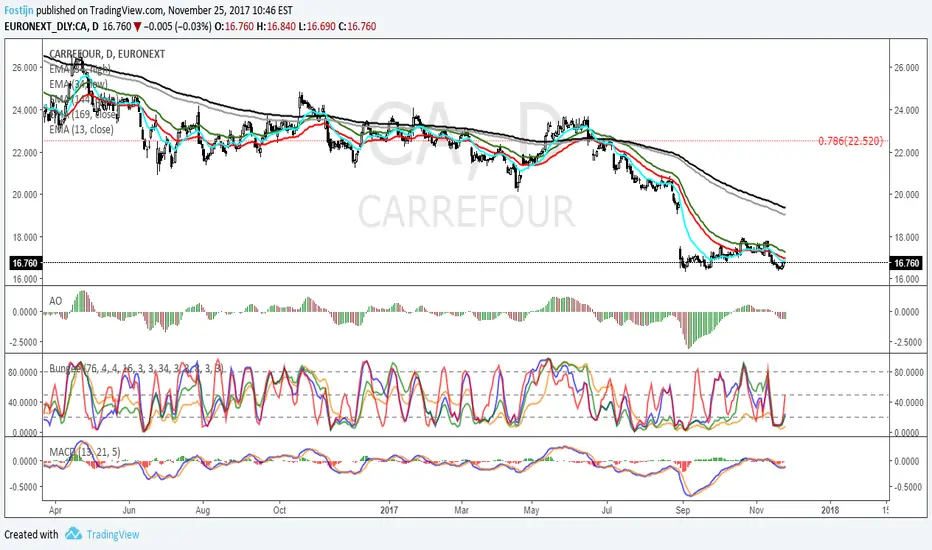Click 26.000 on the left price scale
This screenshot has width=932, height=550.
pyautogui.click(x=24, y=68)
